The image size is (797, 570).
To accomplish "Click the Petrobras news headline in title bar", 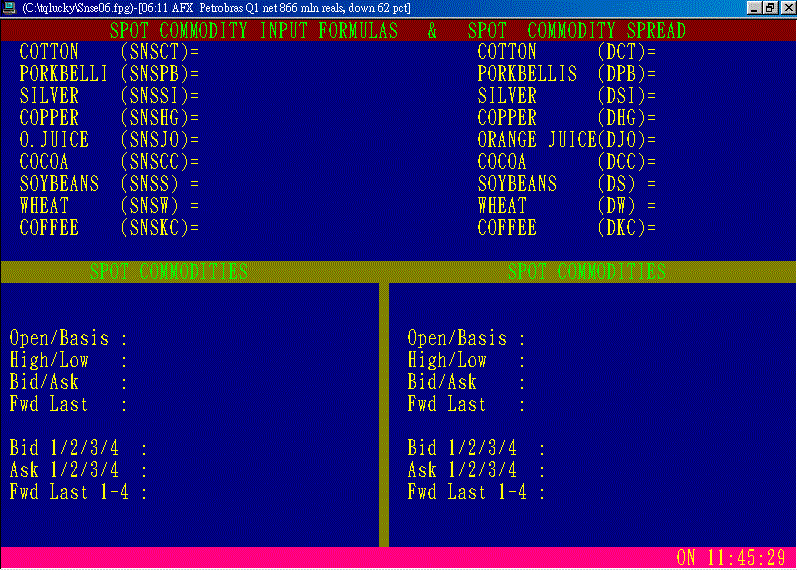I will click(305, 8).
